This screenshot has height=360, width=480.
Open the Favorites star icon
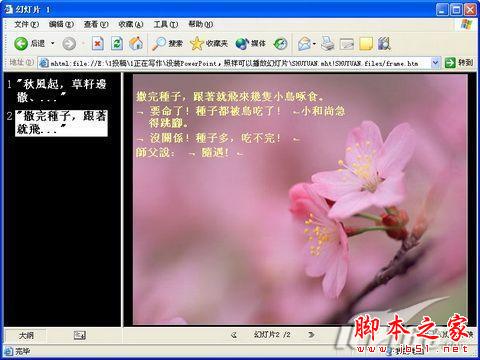pyautogui.click(x=196, y=44)
